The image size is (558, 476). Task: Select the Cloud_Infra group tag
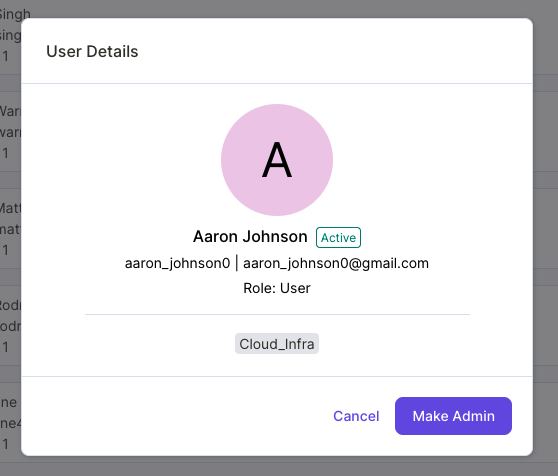pyautogui.click(x=277, y=344)
